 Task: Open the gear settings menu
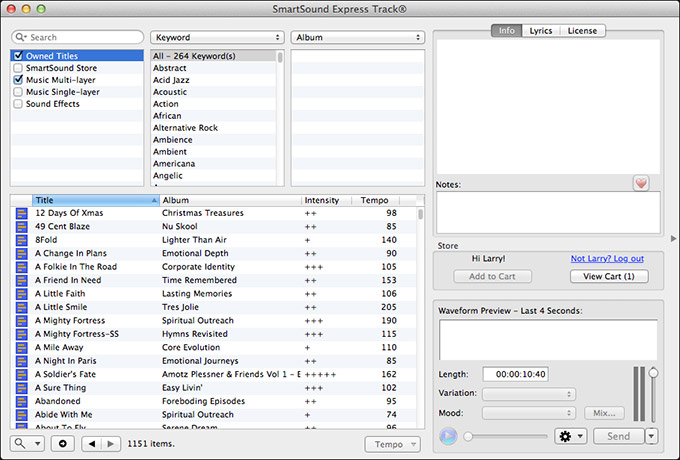(570, 436)
